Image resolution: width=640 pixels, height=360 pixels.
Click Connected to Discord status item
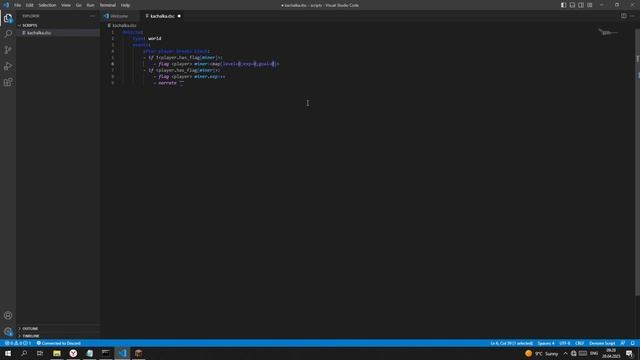(59, 343)
